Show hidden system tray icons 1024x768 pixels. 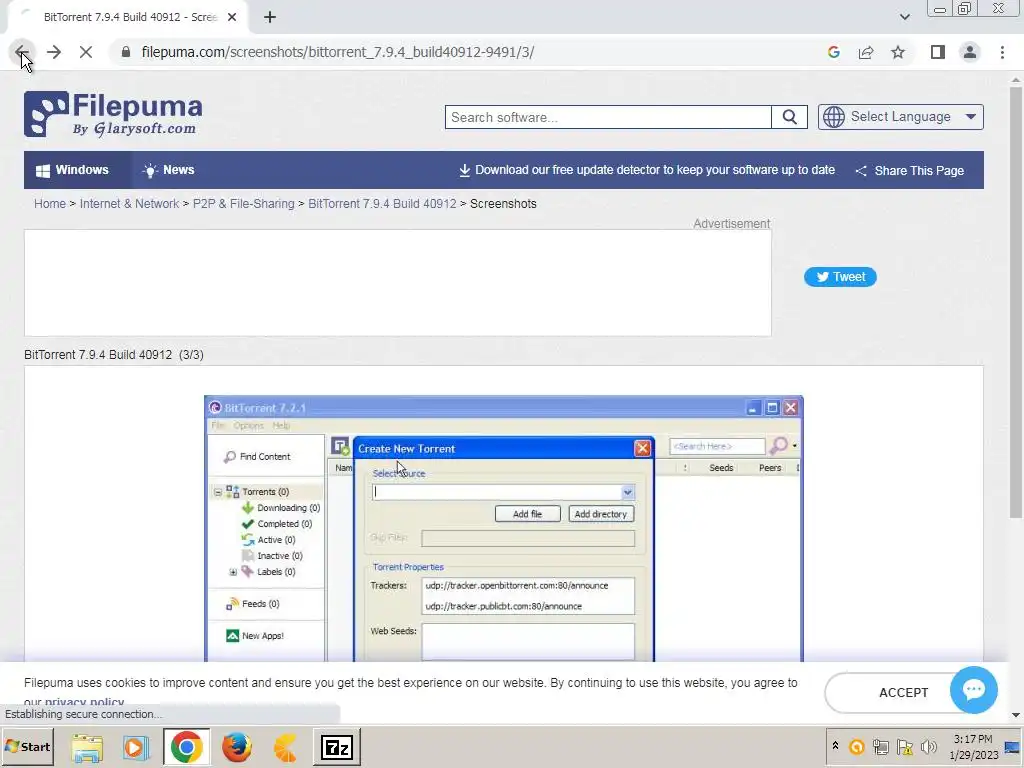point(835,746)
